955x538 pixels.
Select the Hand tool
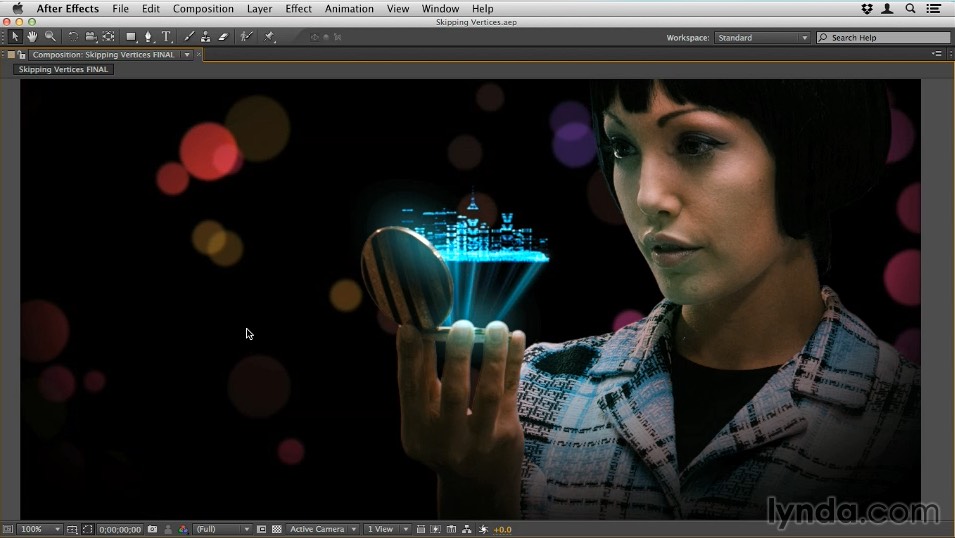(x=32, y=37)
